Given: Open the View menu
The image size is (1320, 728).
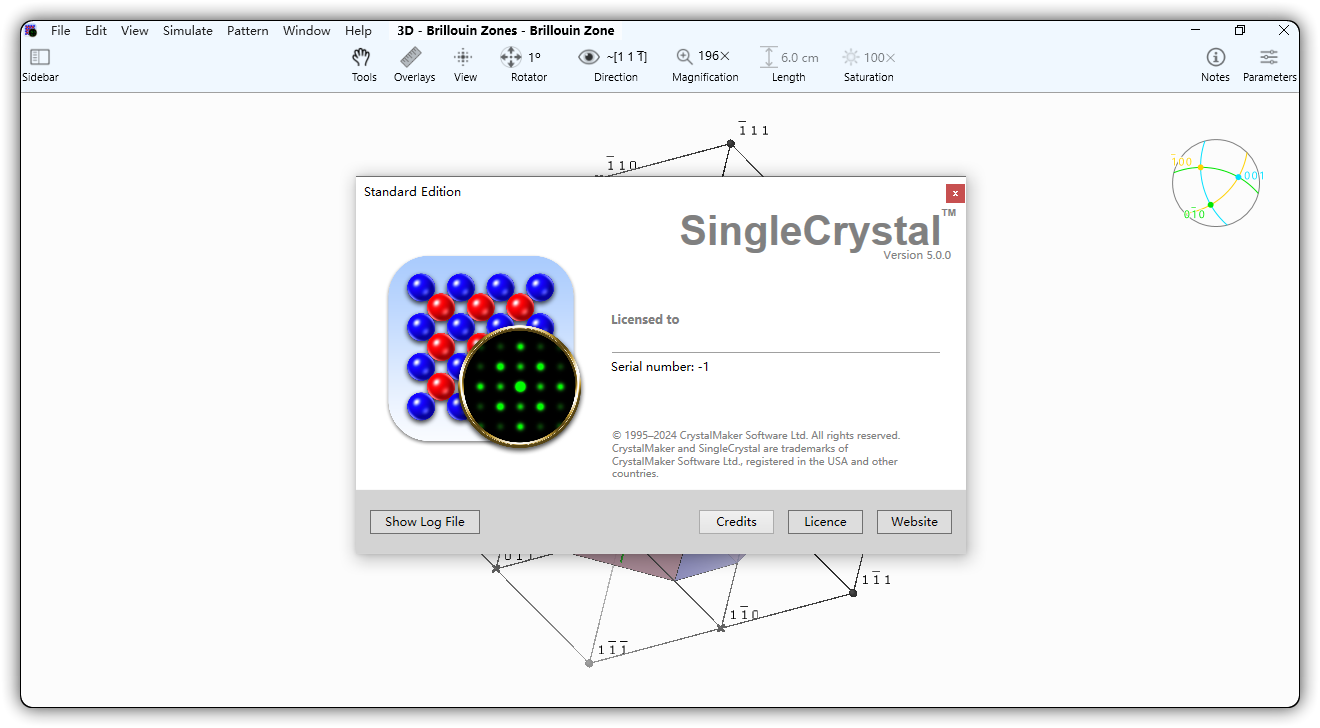Looking at the screenshot, I should [x=135, y=30].
